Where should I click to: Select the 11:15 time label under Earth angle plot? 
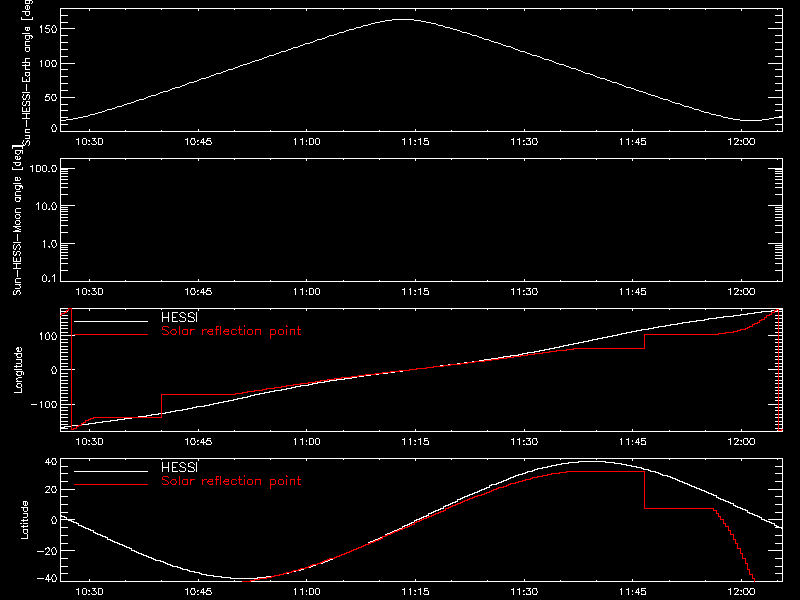coord(415,142)
